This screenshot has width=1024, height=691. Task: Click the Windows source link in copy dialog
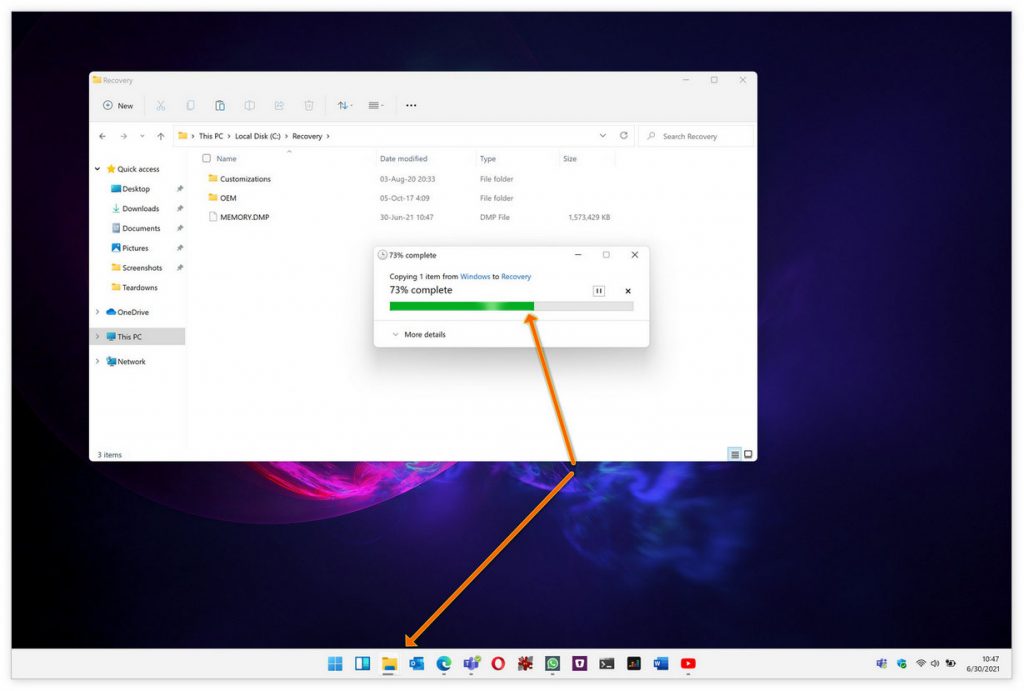point(475,276)
